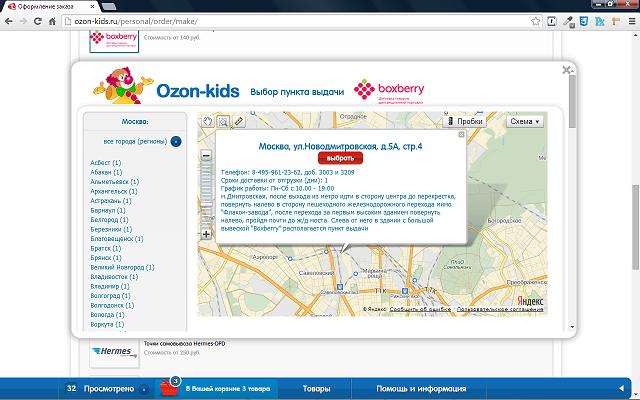This screenshot has height=400, width=640.
Task: Activate the magnifier zoom-selection map tool
Action: point(223,121)
